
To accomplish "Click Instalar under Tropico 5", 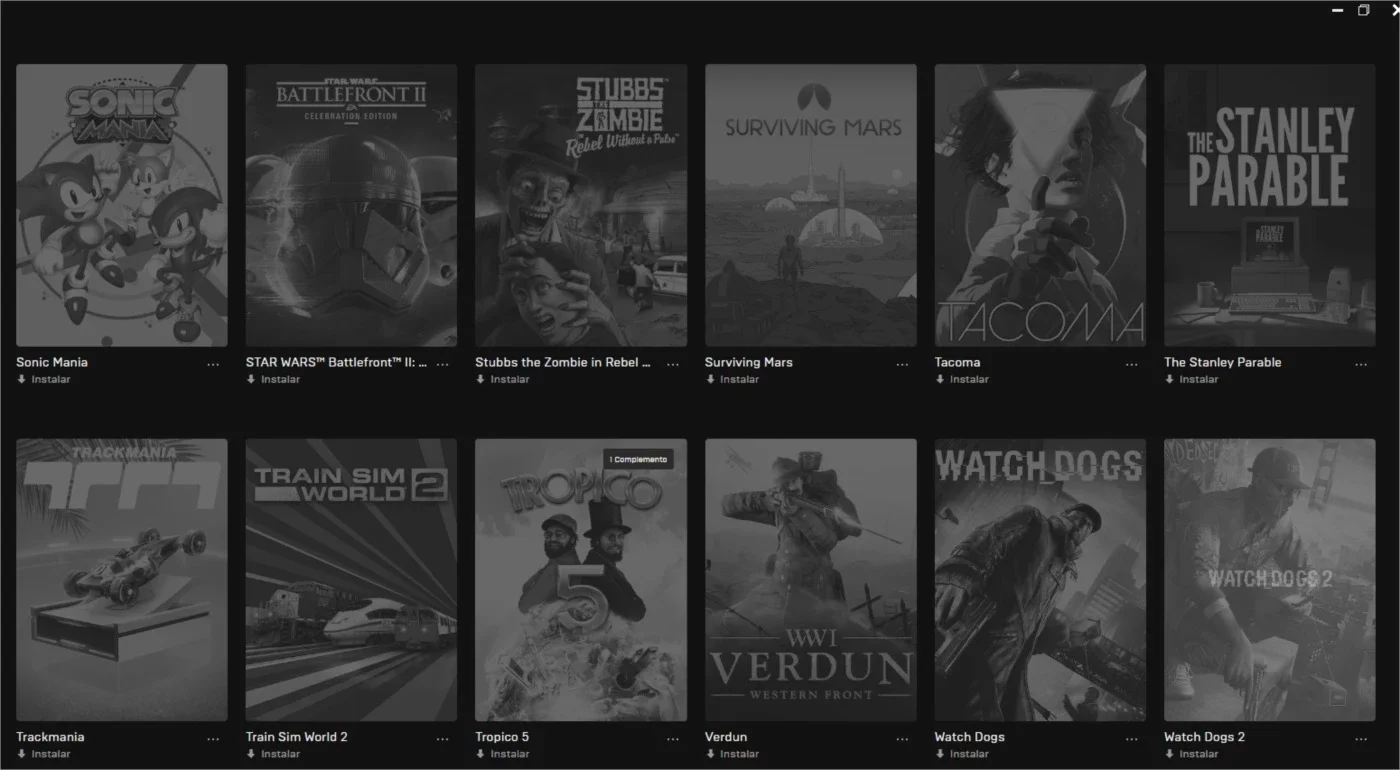I will (503, 754).
